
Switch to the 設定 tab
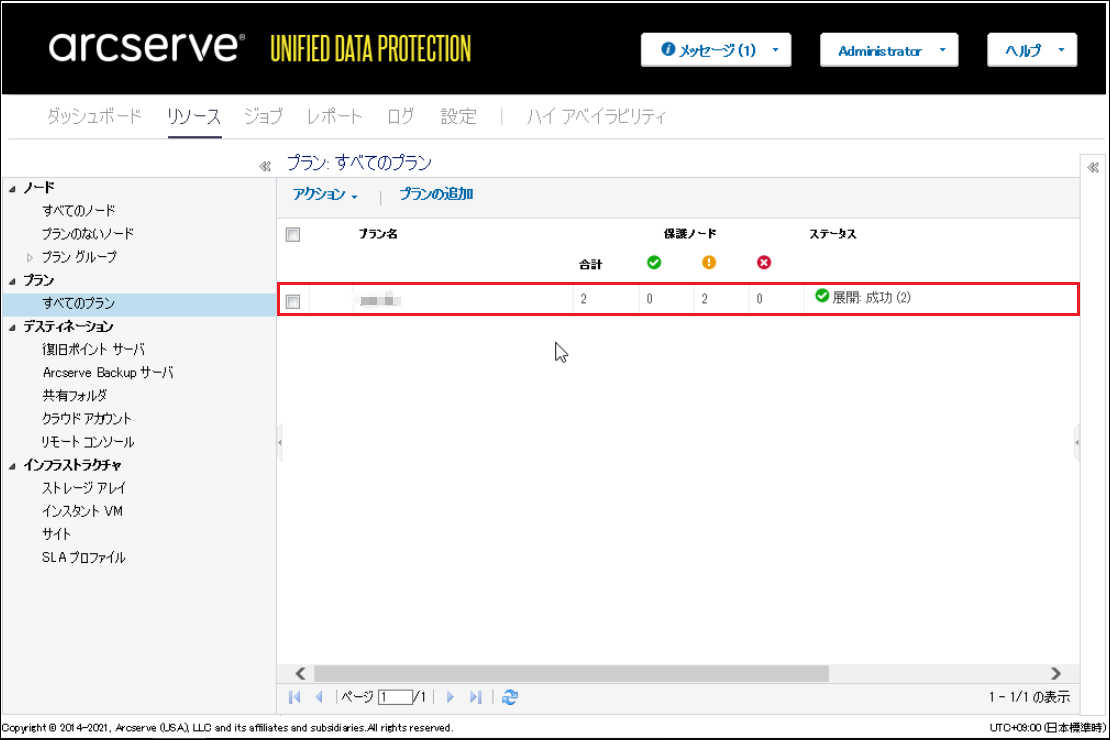(x=459, y=116)
